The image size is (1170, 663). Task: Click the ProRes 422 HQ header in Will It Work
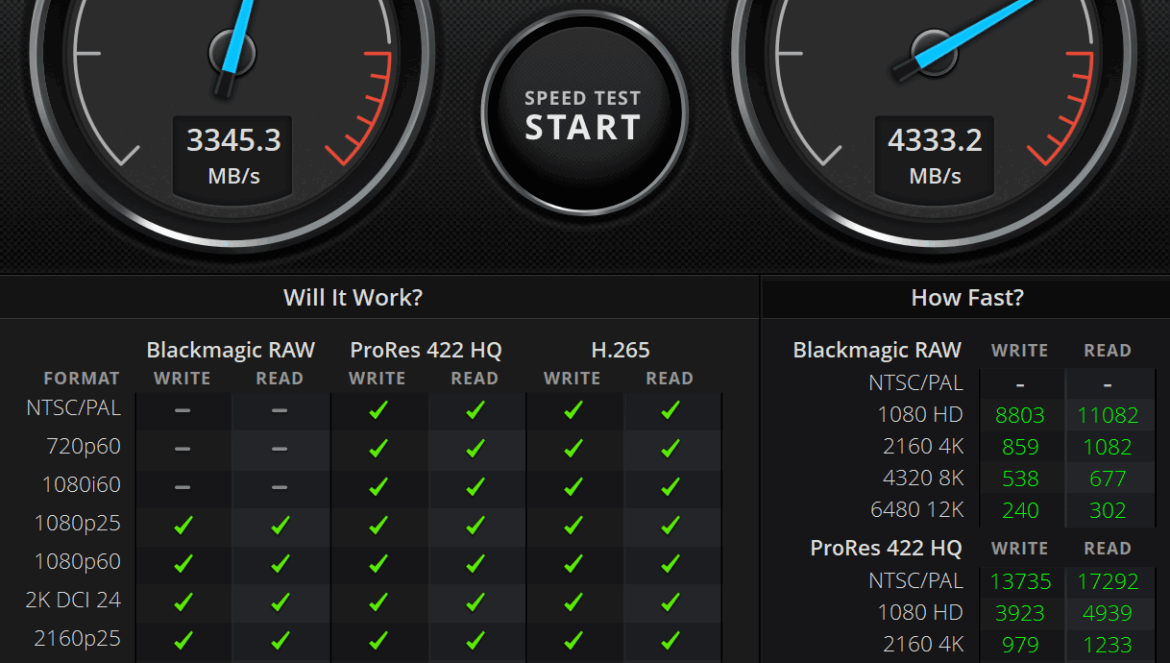426,350
